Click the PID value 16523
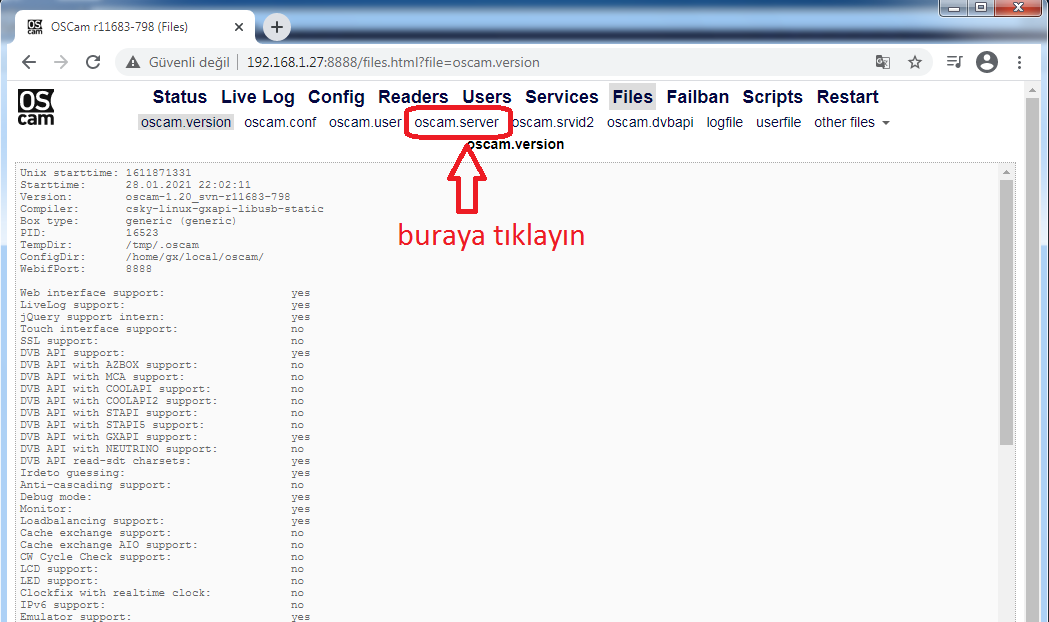The width and height of the screenshot is (1049, 622). click(142, 233)
